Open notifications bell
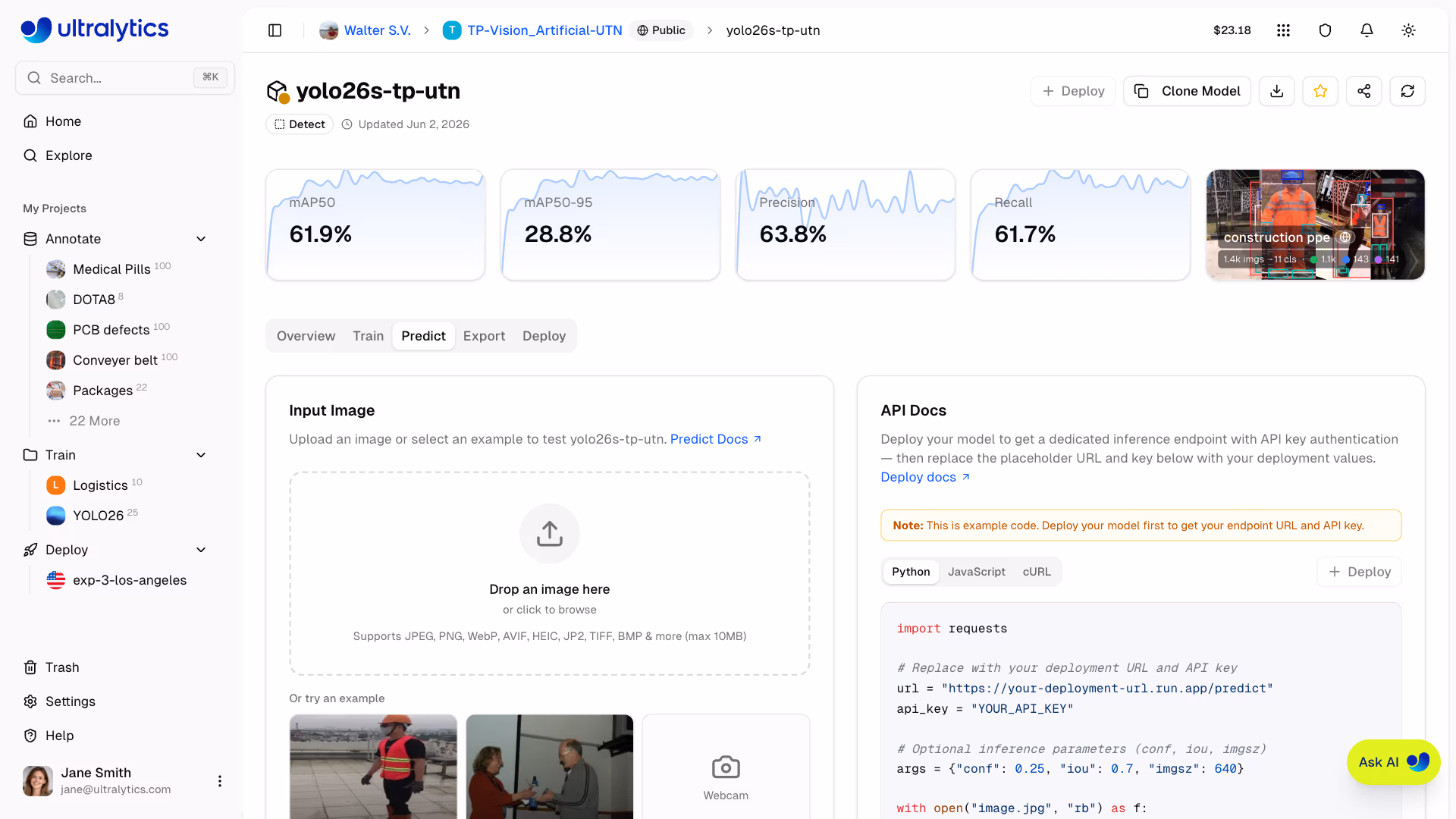 pyautogui.click(x=1367, y=30)
